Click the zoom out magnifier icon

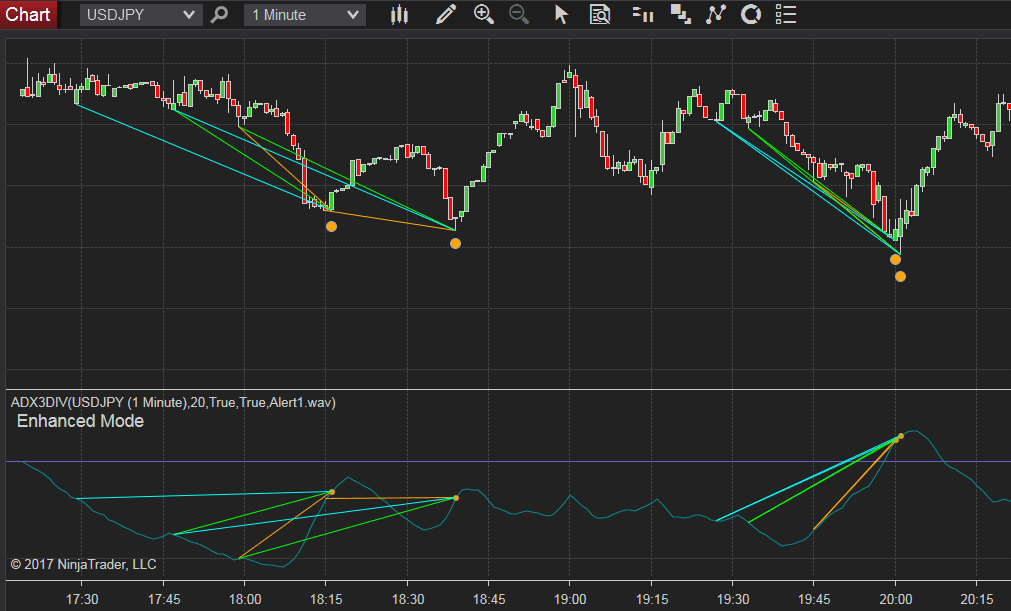coord(519,14)
